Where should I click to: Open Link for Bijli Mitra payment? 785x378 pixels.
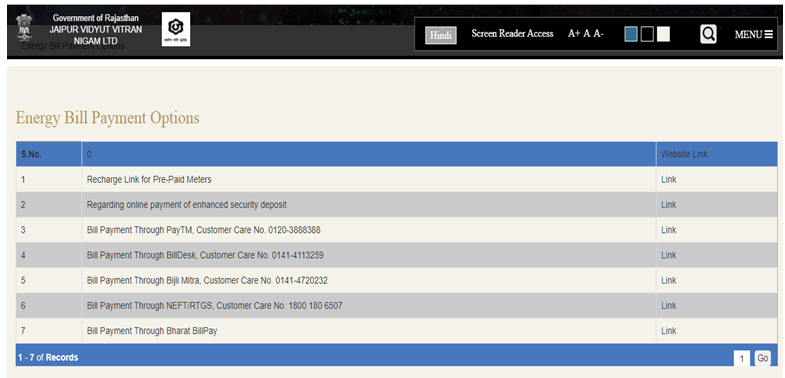point(668,280)
